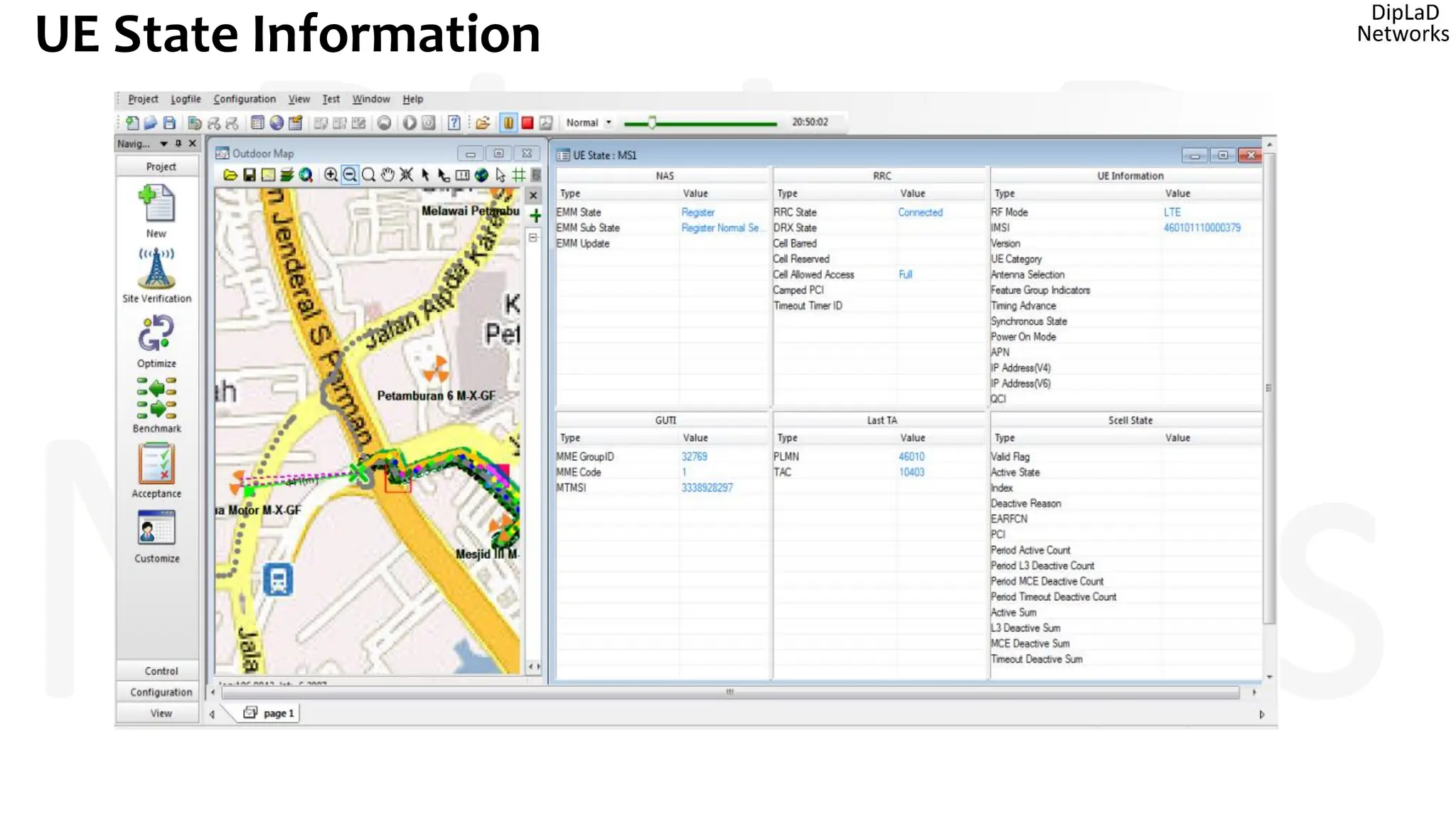Viewport: 1456px width, 819px height.
Task: Select the Benchmark arrows icon
Action: [x=156, y=398]
